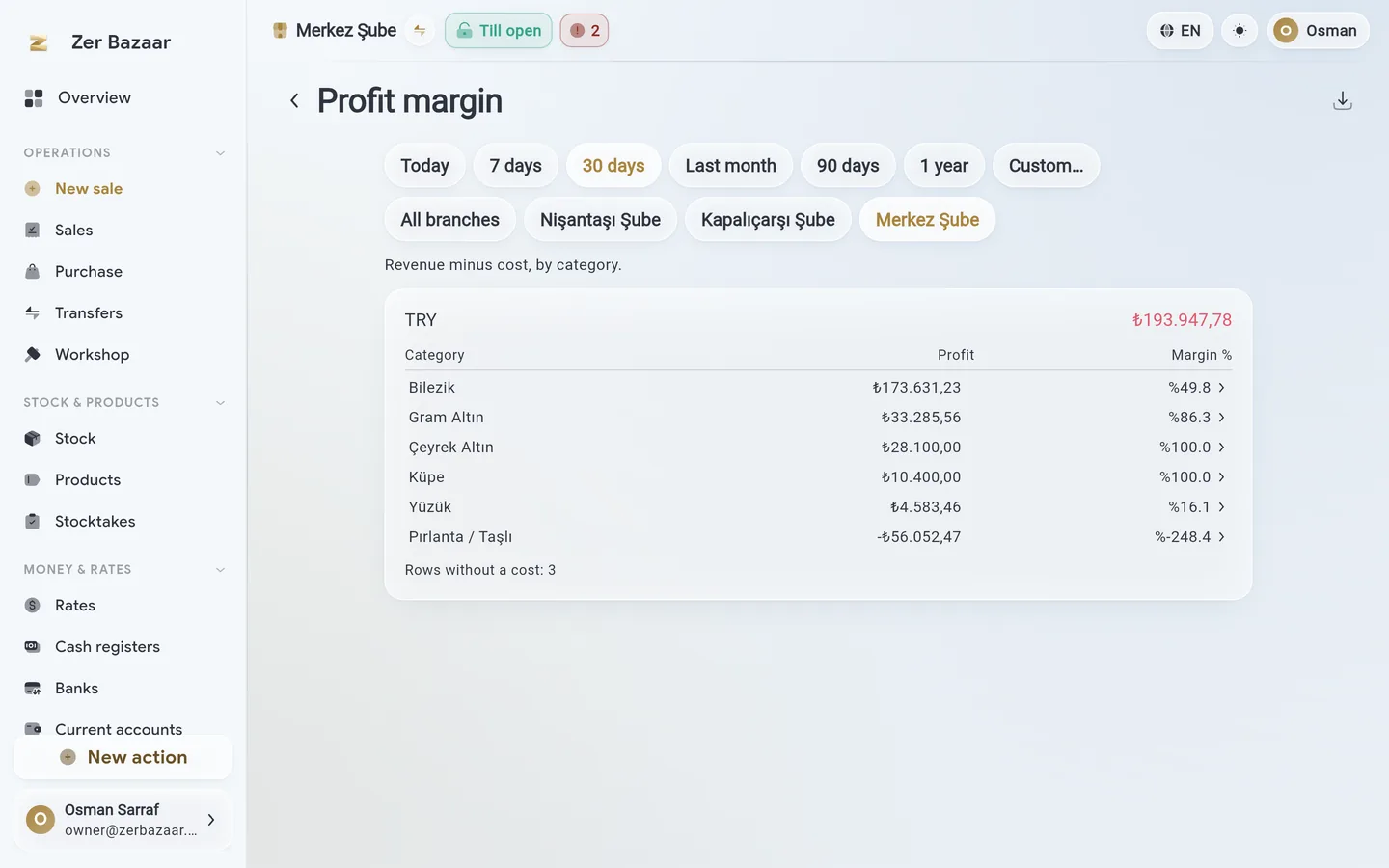The image size is (1389, 868).
Task: Filter by the Merkez Şube branch chip
Action: (928, 220)
